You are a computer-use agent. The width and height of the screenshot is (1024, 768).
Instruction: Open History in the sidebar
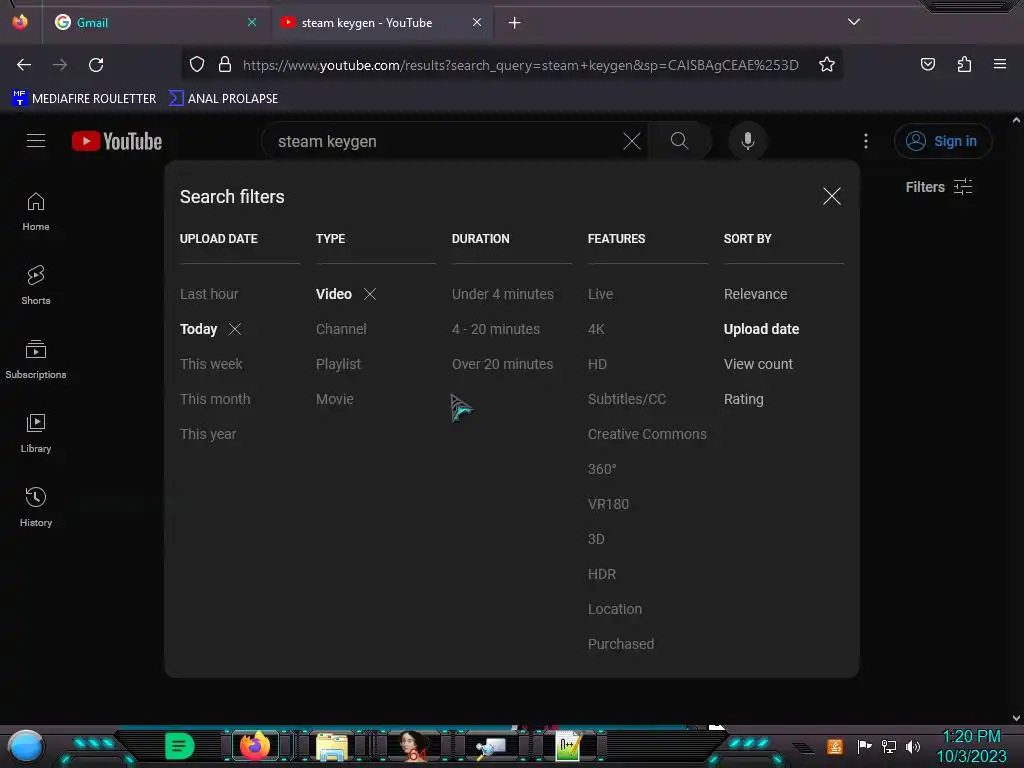36,507
